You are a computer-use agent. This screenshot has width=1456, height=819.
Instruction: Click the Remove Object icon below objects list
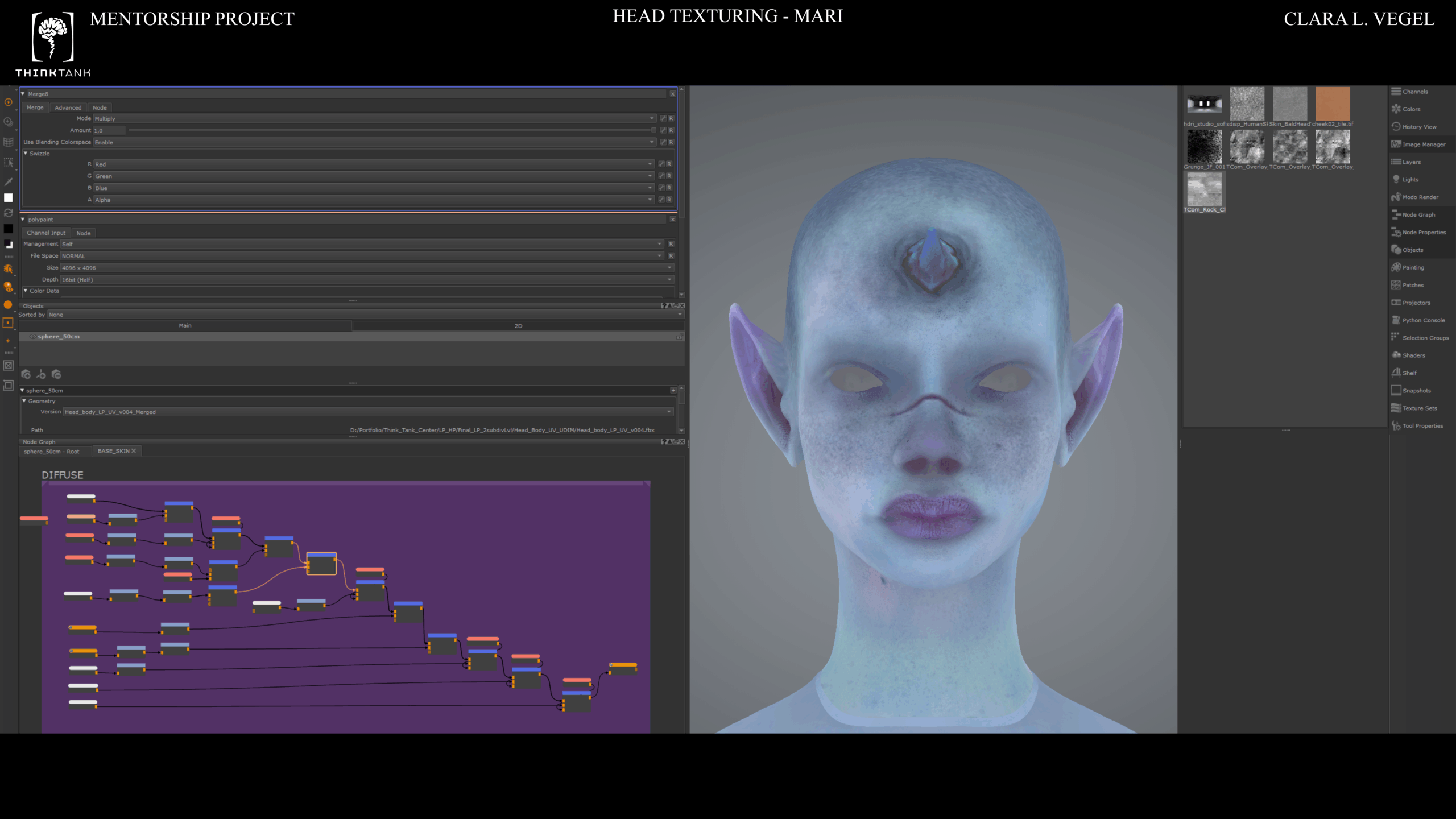coord(56,374)
